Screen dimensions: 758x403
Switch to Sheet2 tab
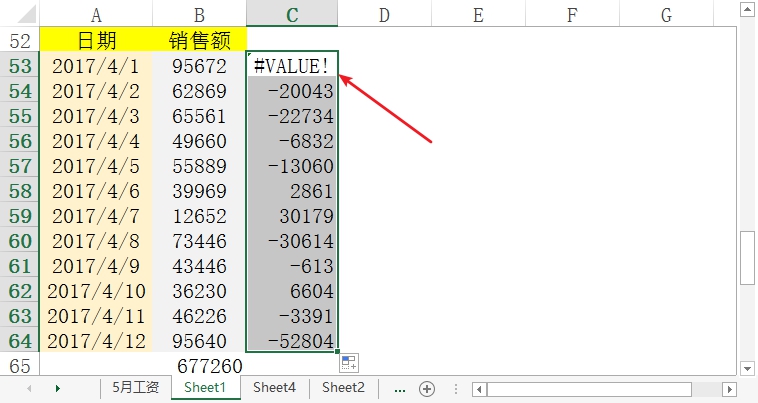point(343,388)
